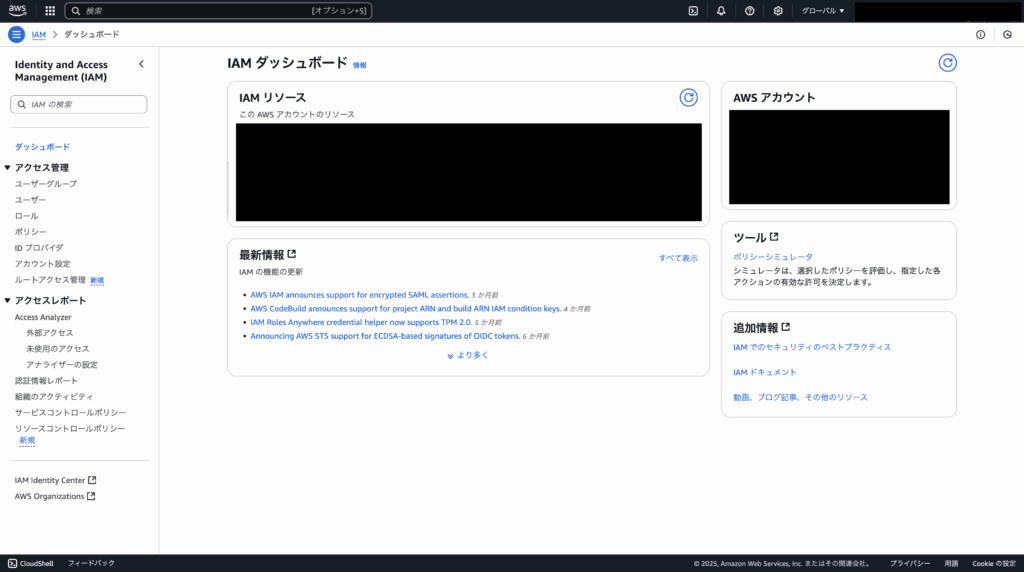Click プライバシー in the footer
Image resolution: width=1024 pixels, height=572 pixels.
(910, 564)
